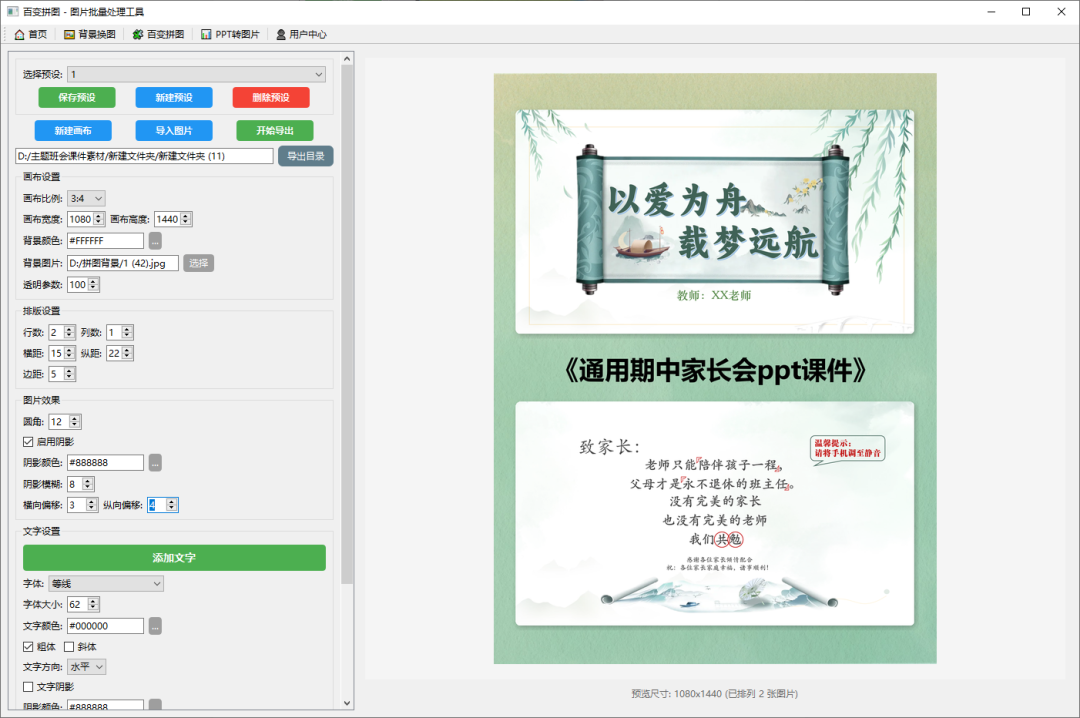Switch to the 背景换图 menu entry
1080x718 pixels.
click(88, 34)
